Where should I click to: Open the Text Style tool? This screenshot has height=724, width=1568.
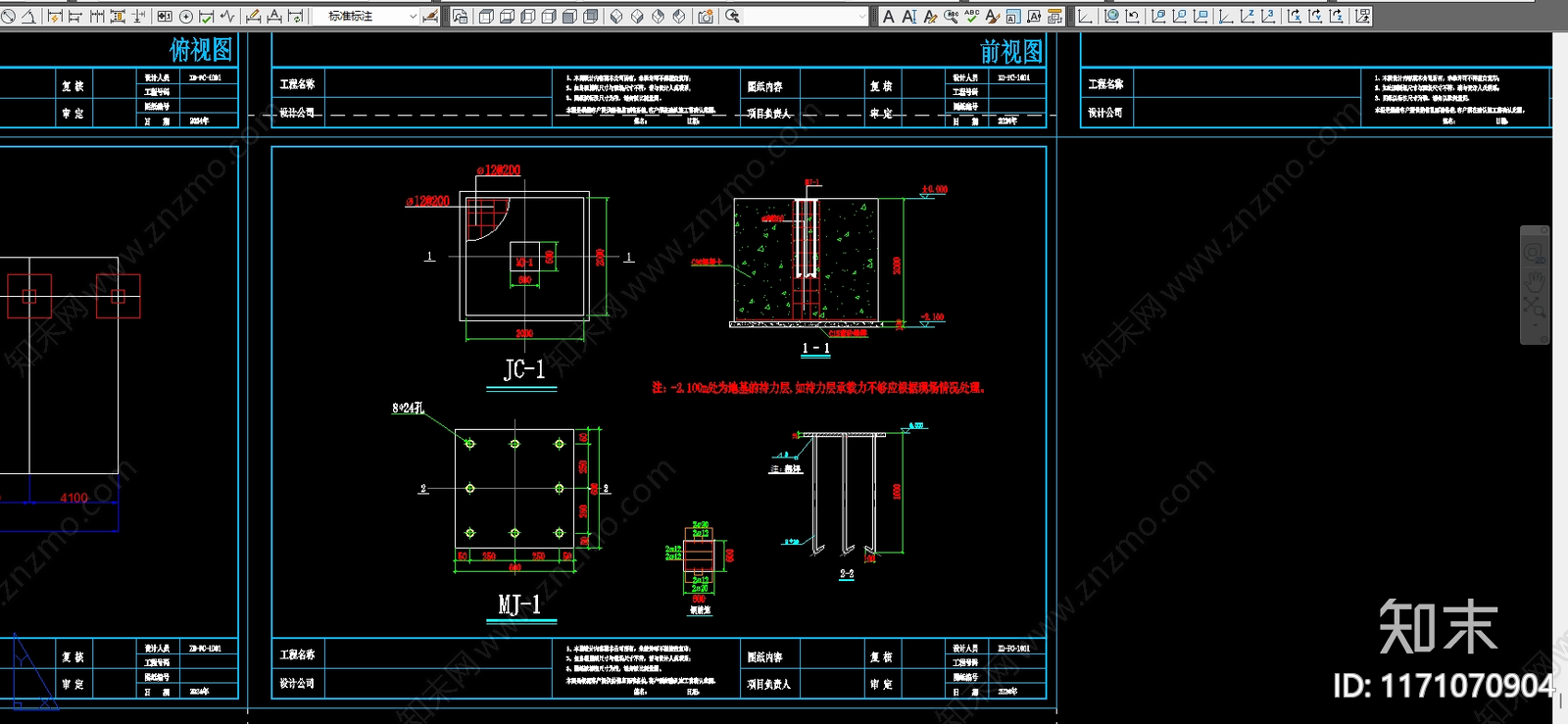(x=993, y=17)
